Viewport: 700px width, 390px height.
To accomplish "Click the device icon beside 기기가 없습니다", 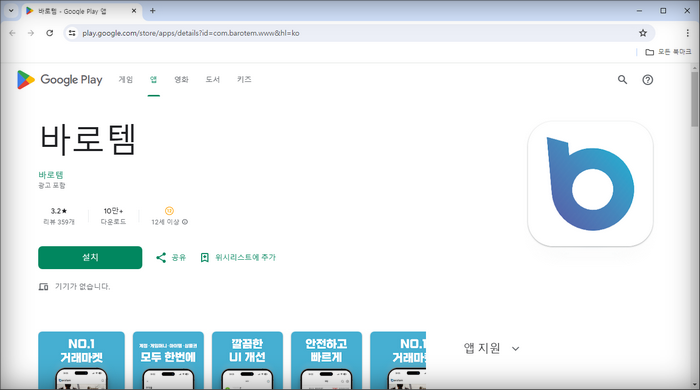I will tap(43, 286).
